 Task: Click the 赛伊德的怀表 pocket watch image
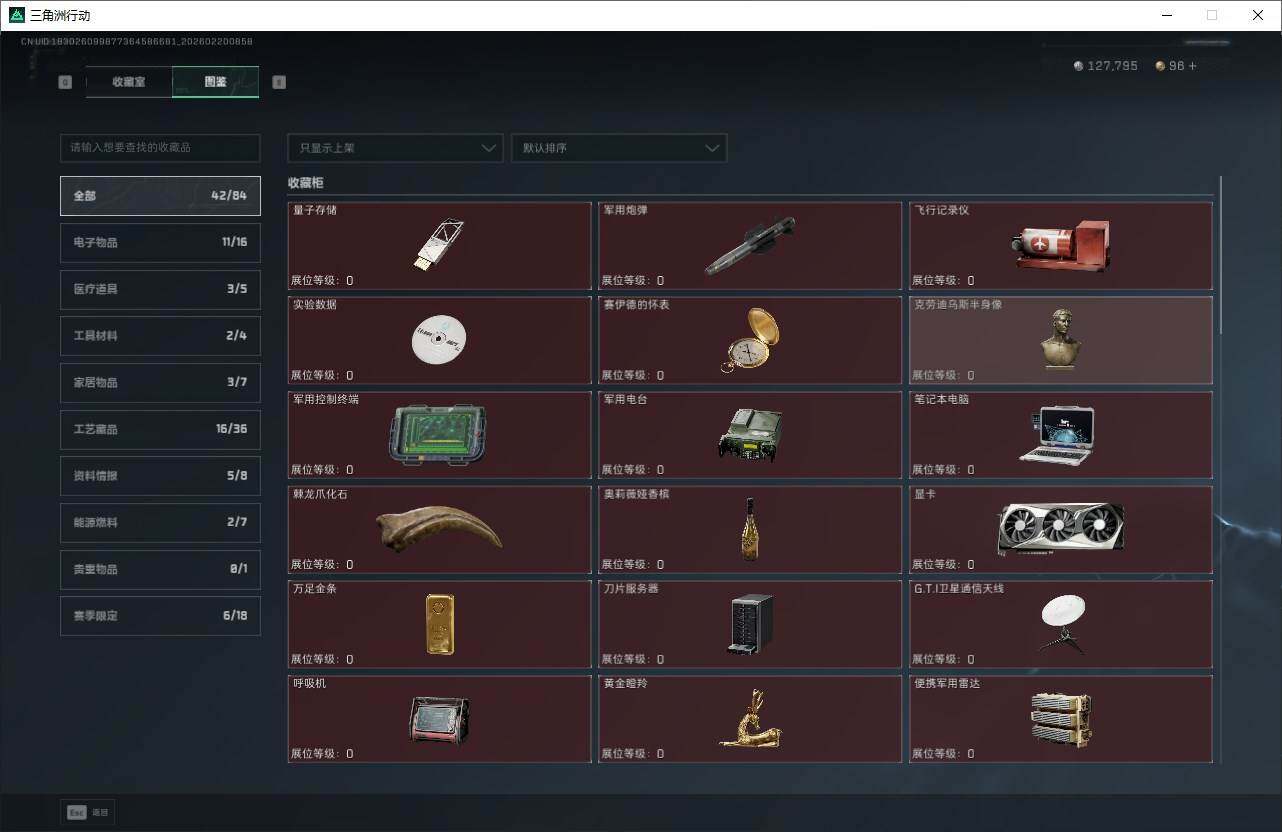pyautogui.click(x=750, y=340)
